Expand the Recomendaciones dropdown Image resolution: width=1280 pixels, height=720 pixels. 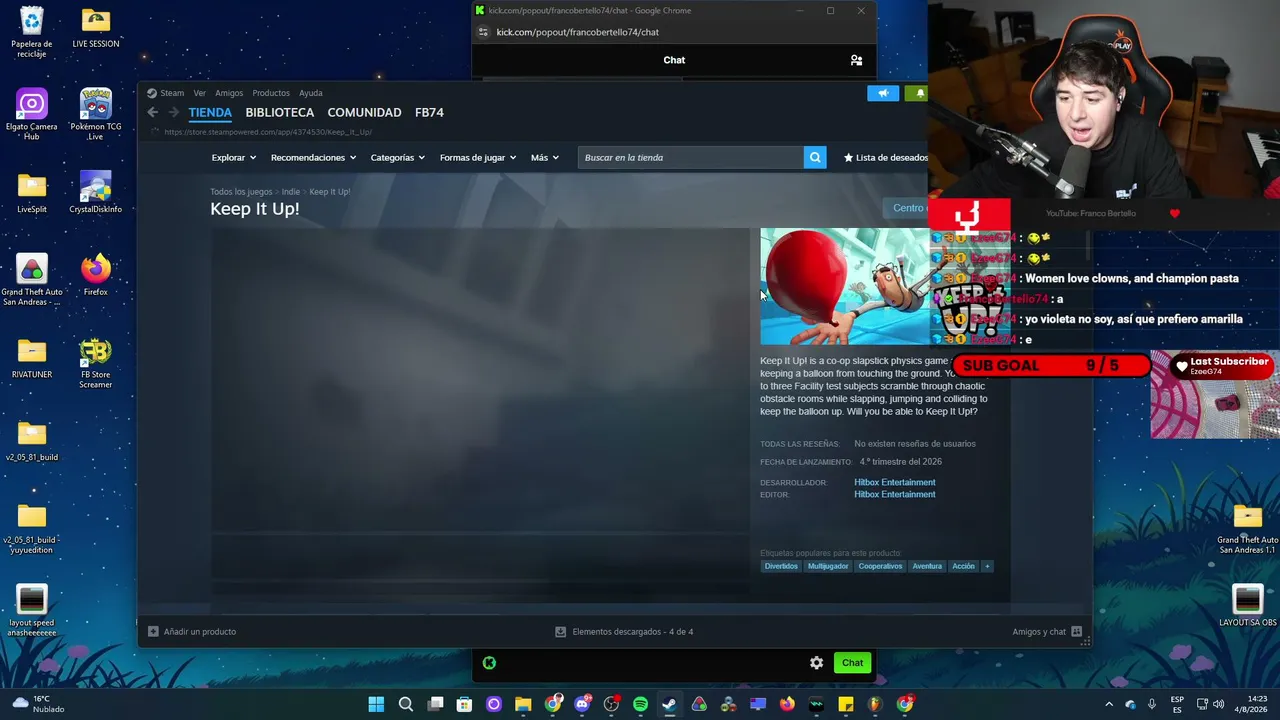(x=313, y=158)
